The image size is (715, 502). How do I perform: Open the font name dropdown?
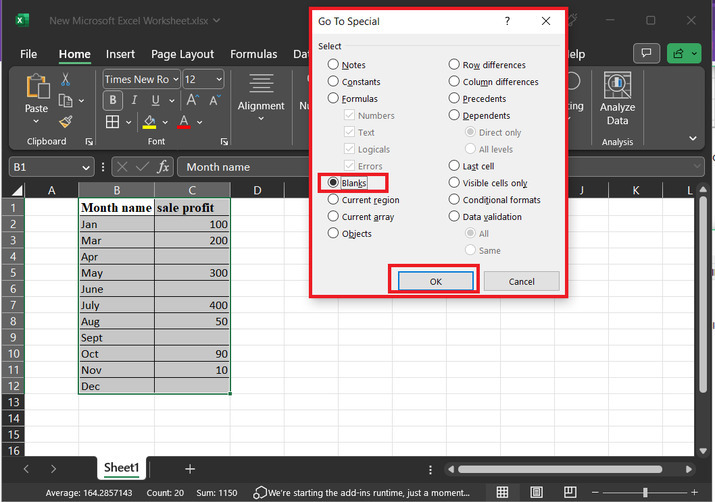click(175, 79)
